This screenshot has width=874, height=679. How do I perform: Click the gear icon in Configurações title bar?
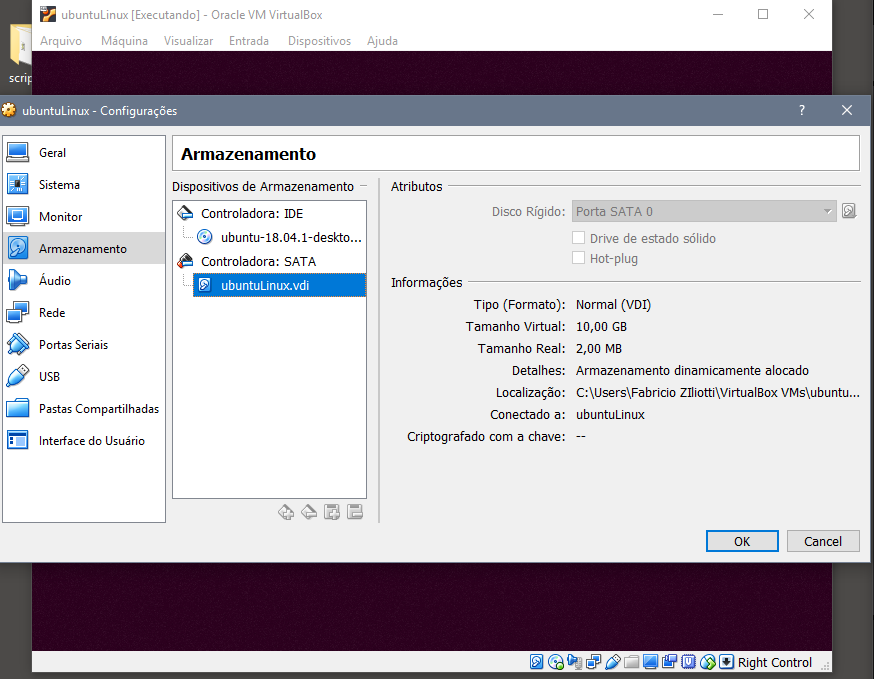[9, 110]
